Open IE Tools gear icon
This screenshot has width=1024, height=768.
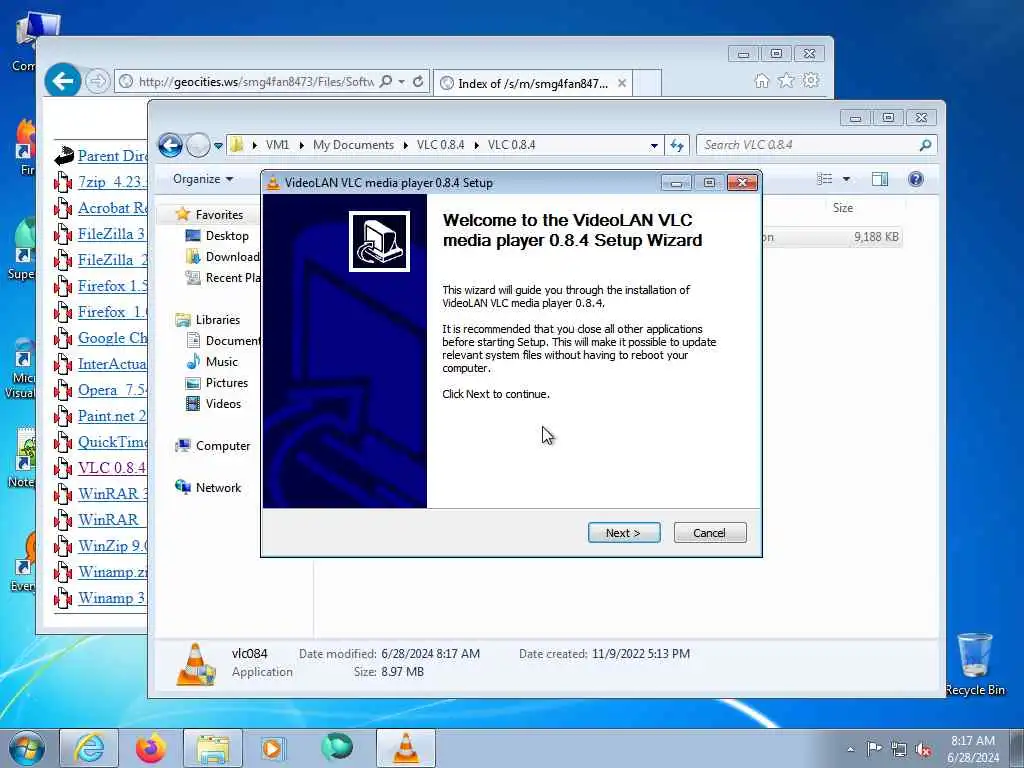(x=811, y=80)
